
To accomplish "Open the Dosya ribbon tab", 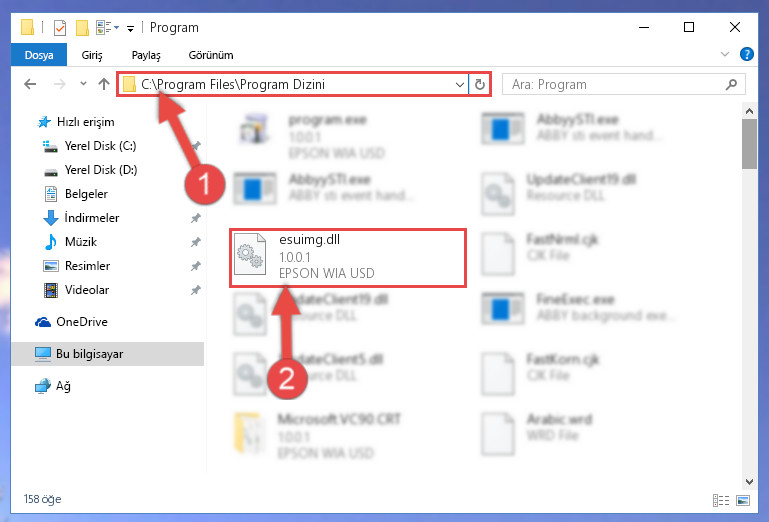I will click(x=39, y=55).
